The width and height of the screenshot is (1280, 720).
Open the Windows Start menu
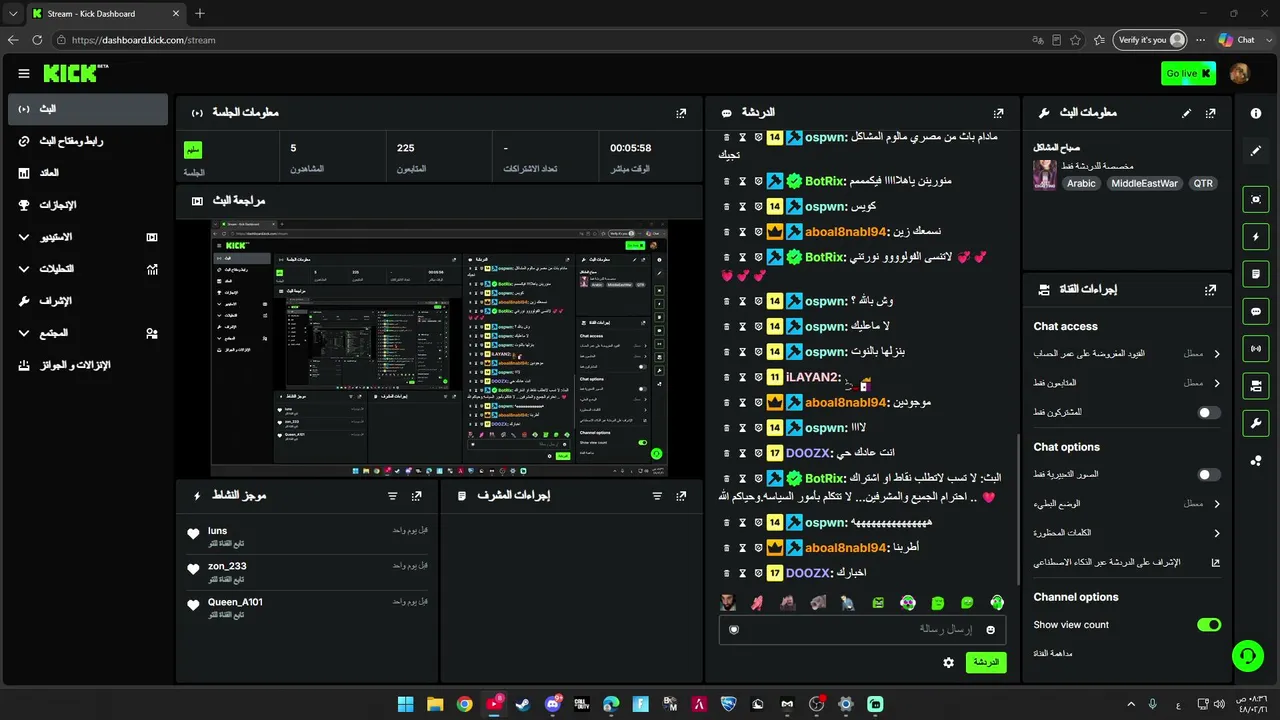405,704
